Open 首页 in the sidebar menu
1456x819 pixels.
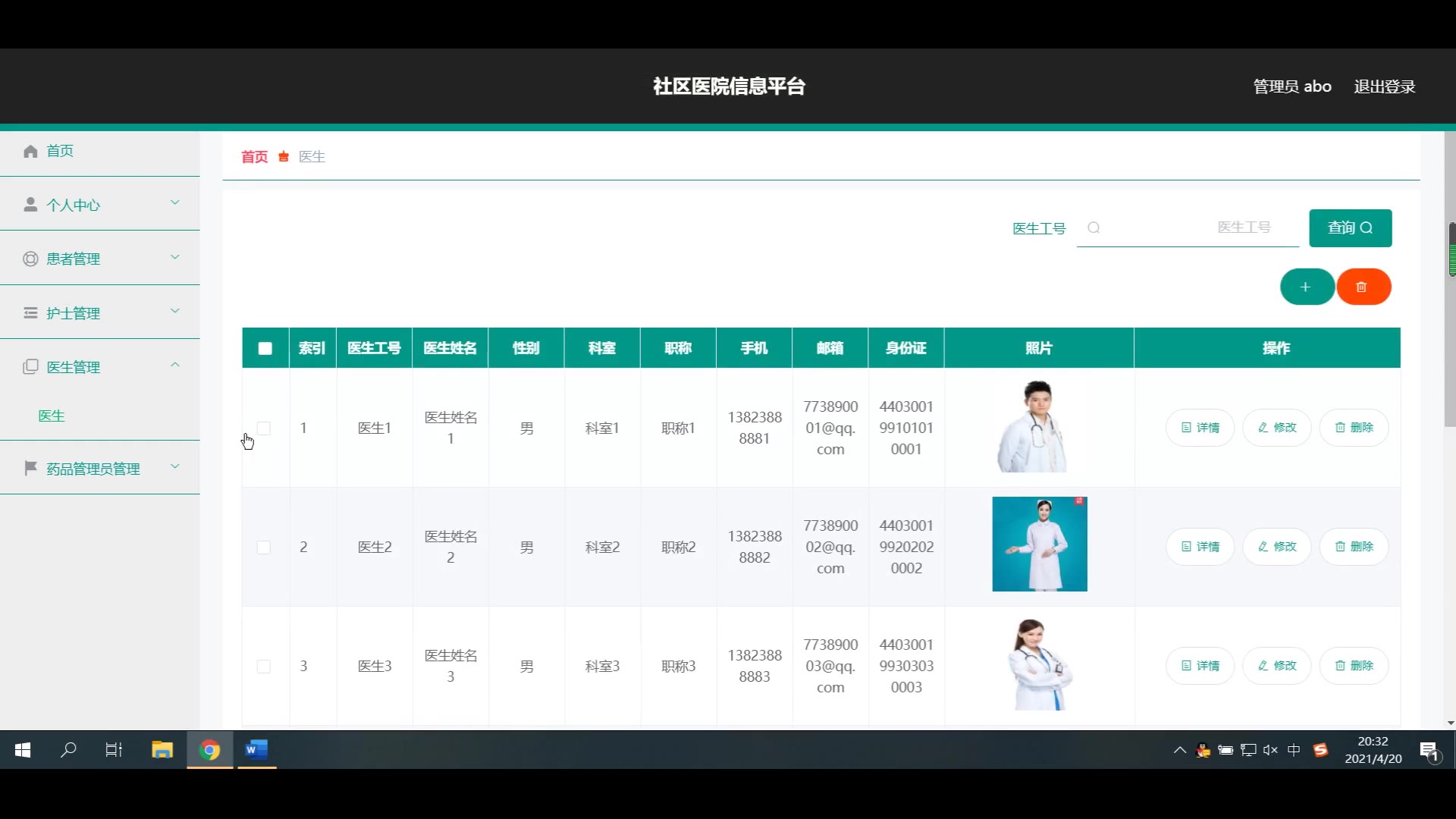[x=100, y=151]
